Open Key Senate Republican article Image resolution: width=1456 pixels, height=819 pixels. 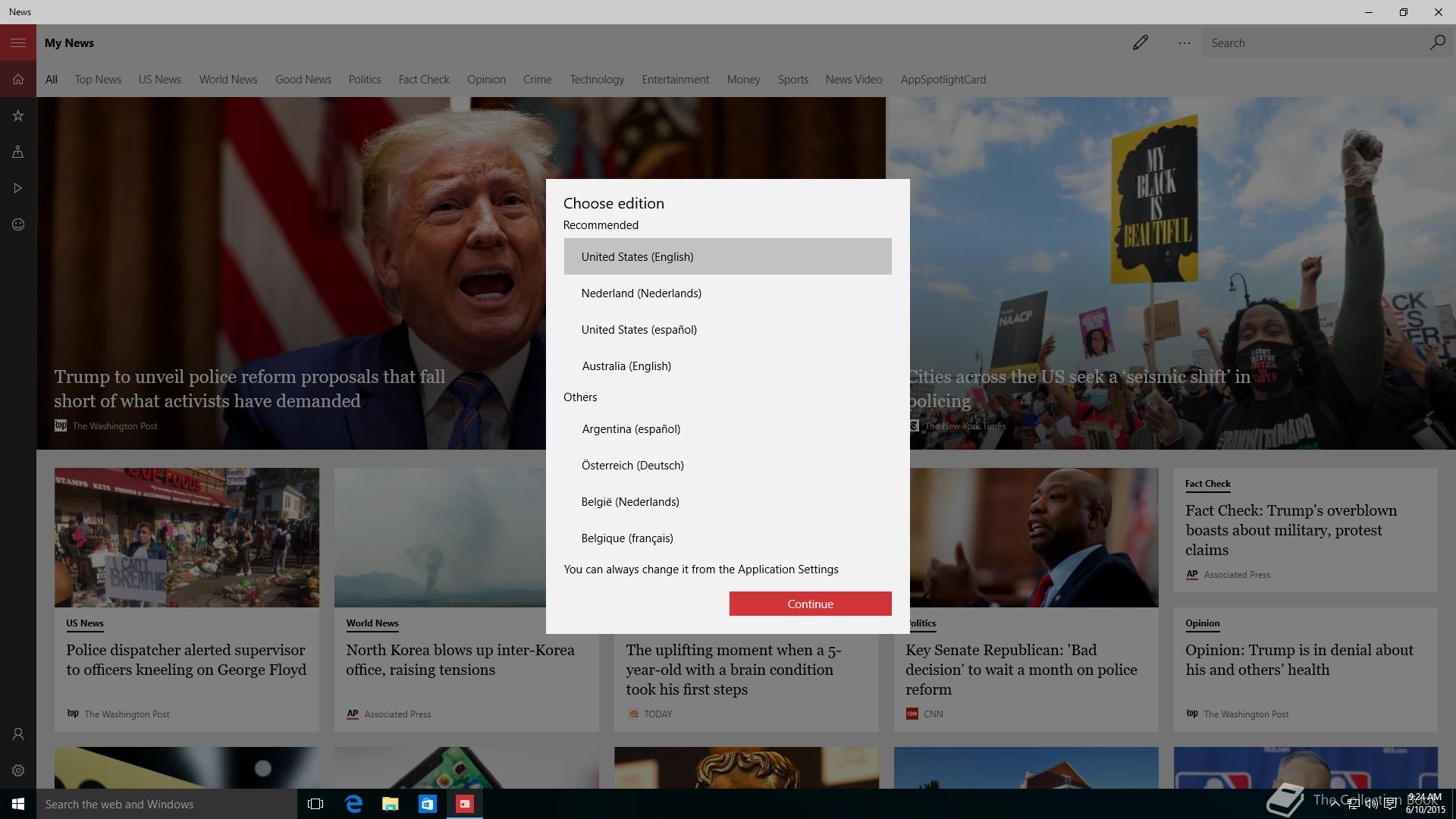point(1021,670)
